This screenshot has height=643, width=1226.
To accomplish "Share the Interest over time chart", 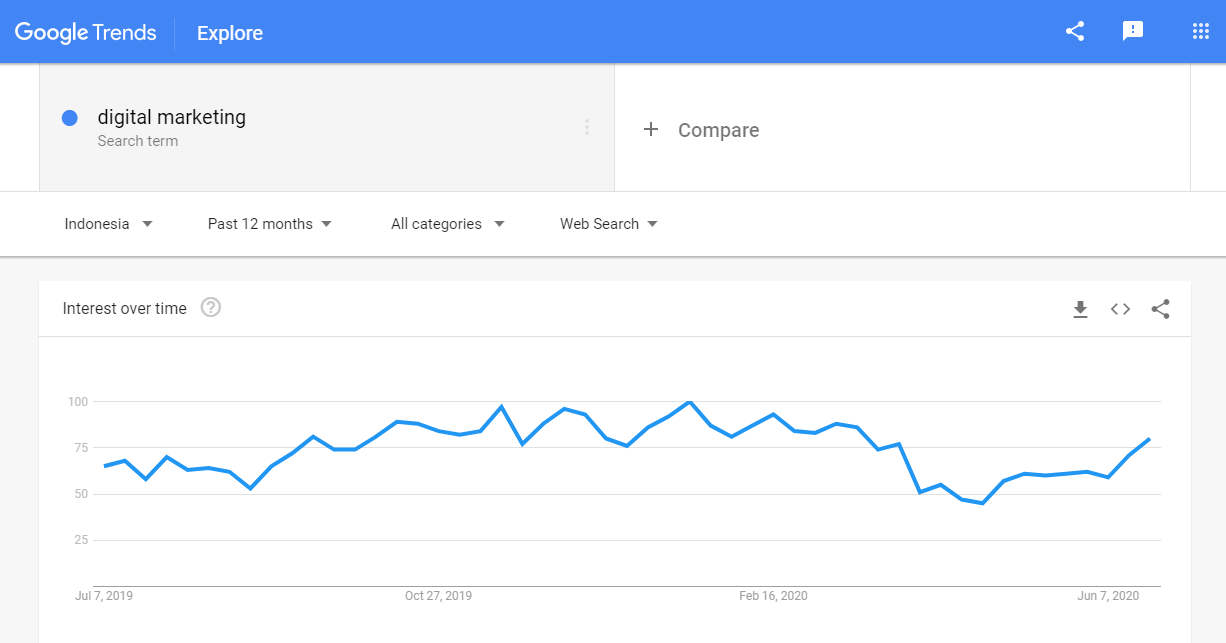I will [1160, 310].
